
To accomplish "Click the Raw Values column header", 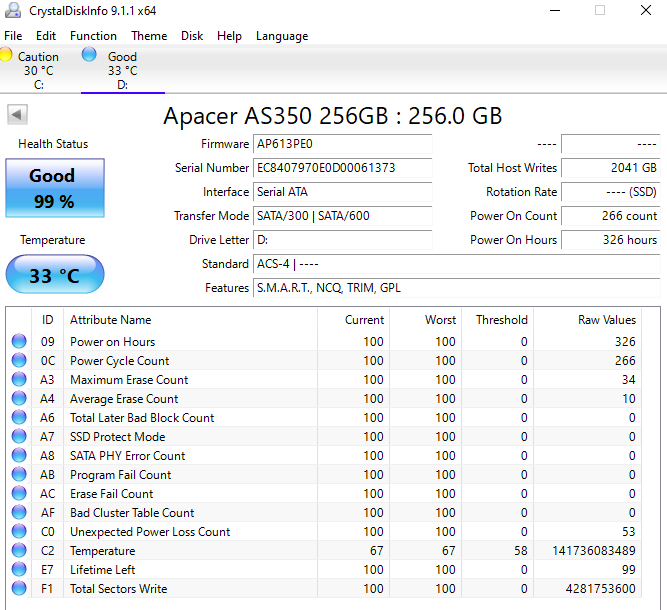I will click(587, 319).
